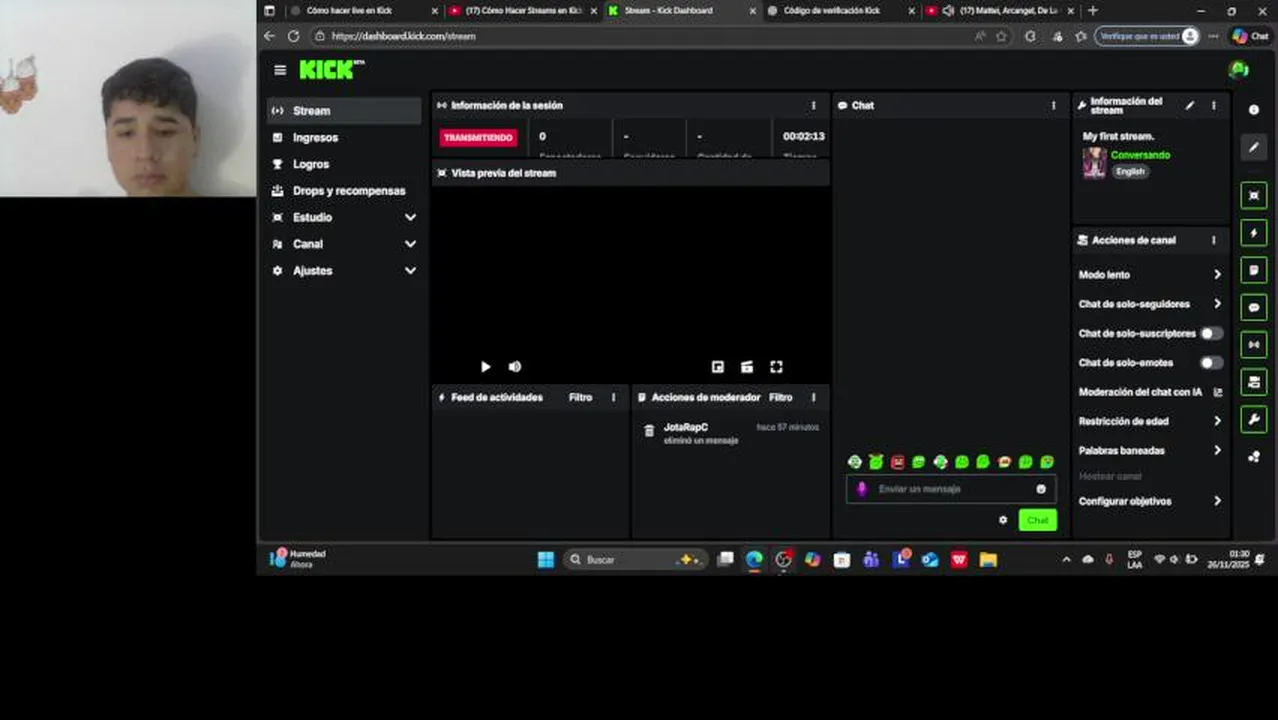Click the pencil edit icon in right sidebar
The image size is (1278, 720).
1254,147
